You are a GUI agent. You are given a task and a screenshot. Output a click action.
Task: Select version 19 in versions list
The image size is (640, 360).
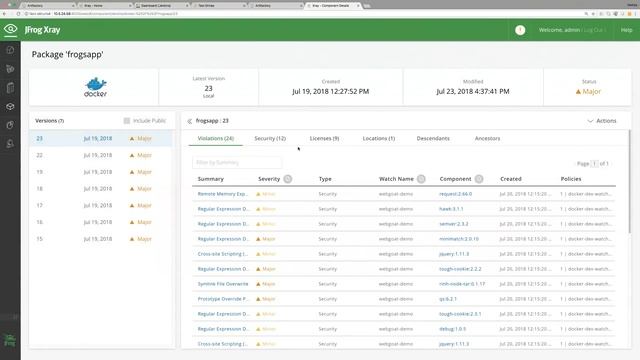(101, 172)
